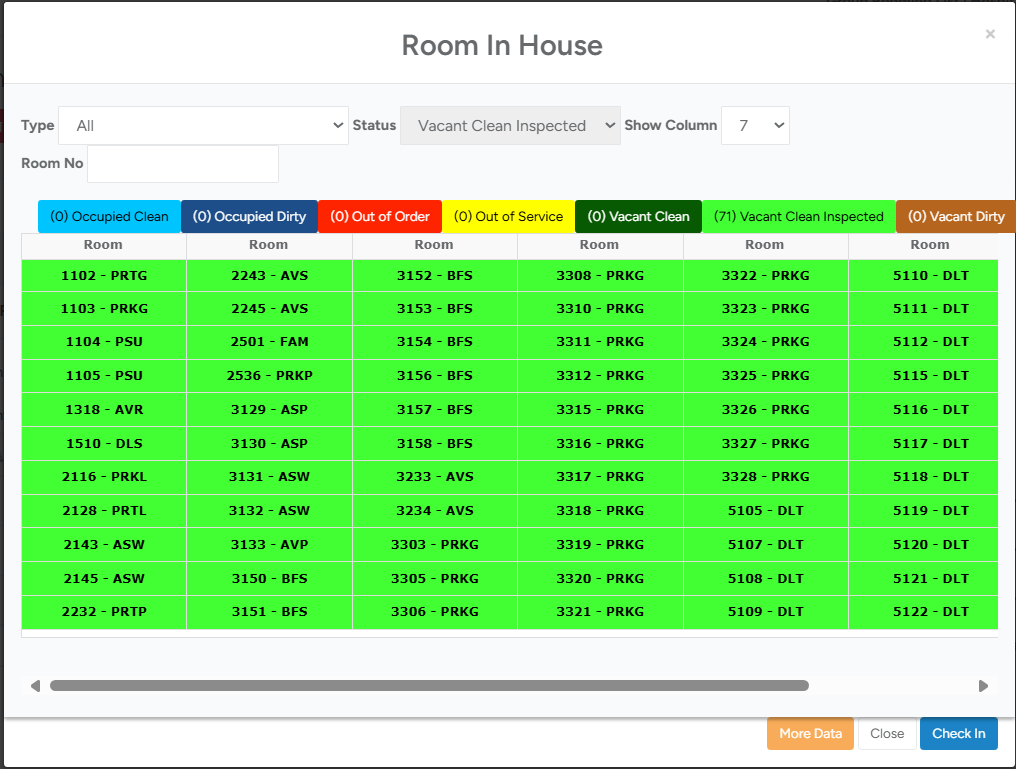Click the left scroll arrow

click(x=35, y=686)
